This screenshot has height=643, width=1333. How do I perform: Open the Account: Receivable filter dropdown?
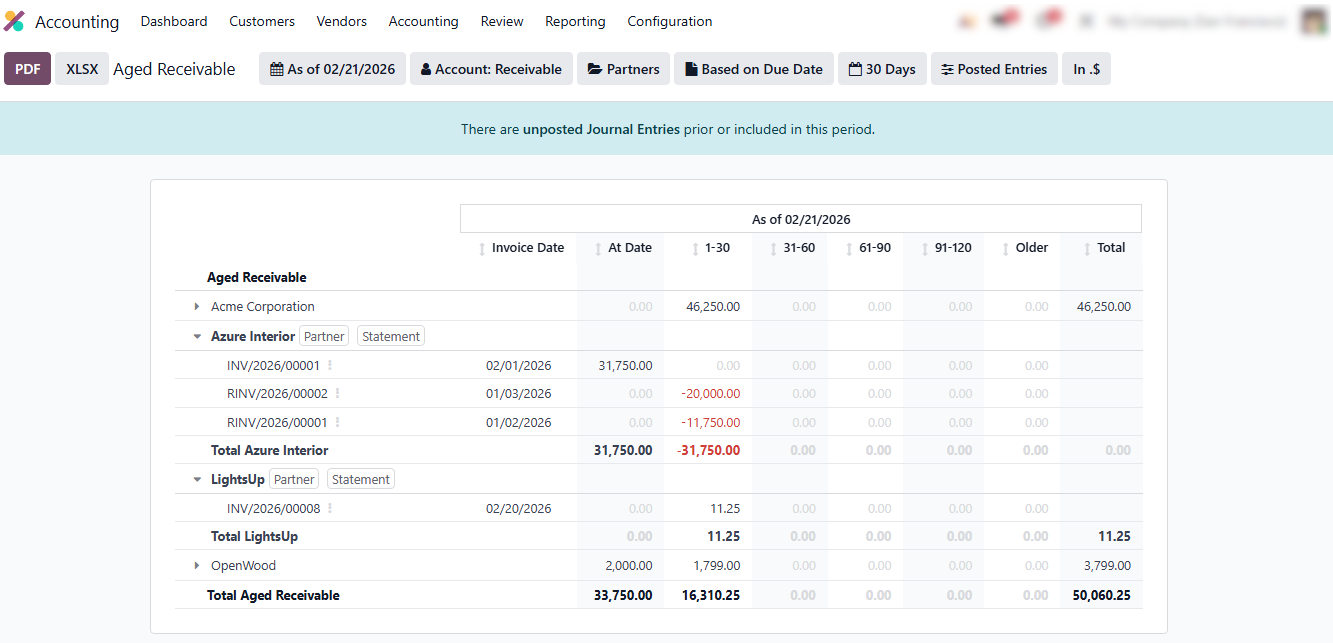point(491,69)
